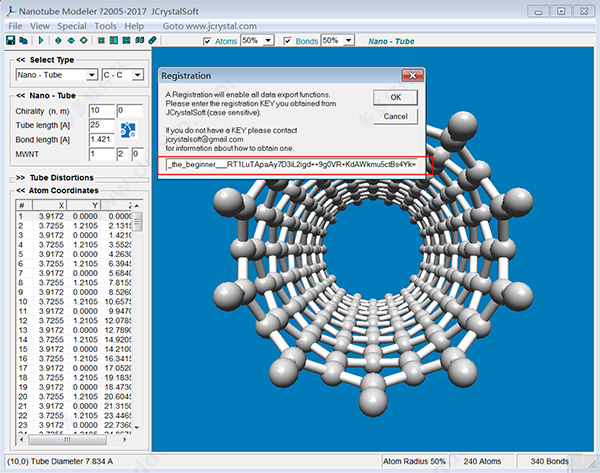
Task: Maximize the Nanotube Modeler window
Action: tap(561, 11)
